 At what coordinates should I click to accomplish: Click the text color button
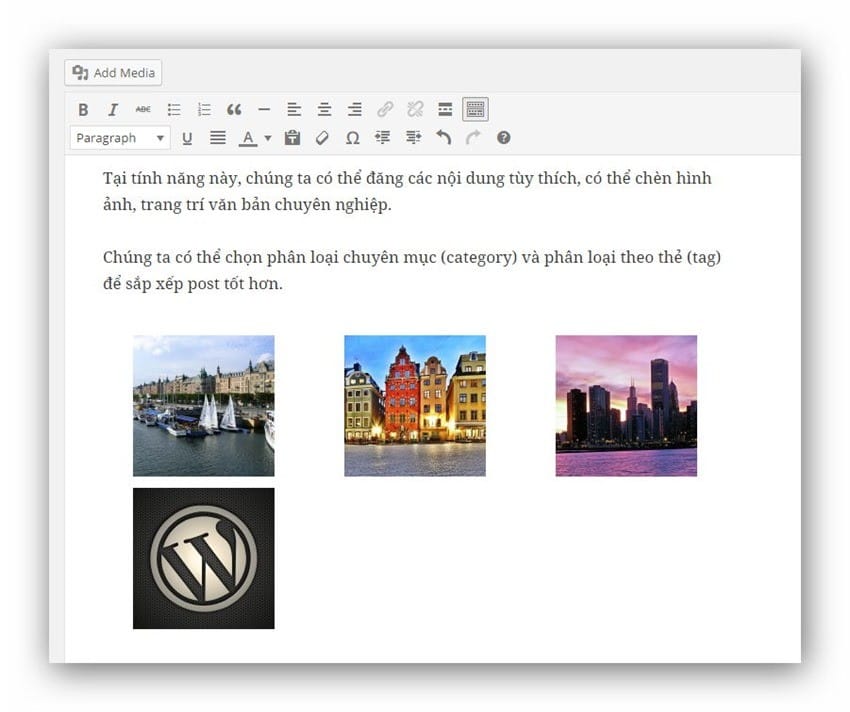click(248, 138)
